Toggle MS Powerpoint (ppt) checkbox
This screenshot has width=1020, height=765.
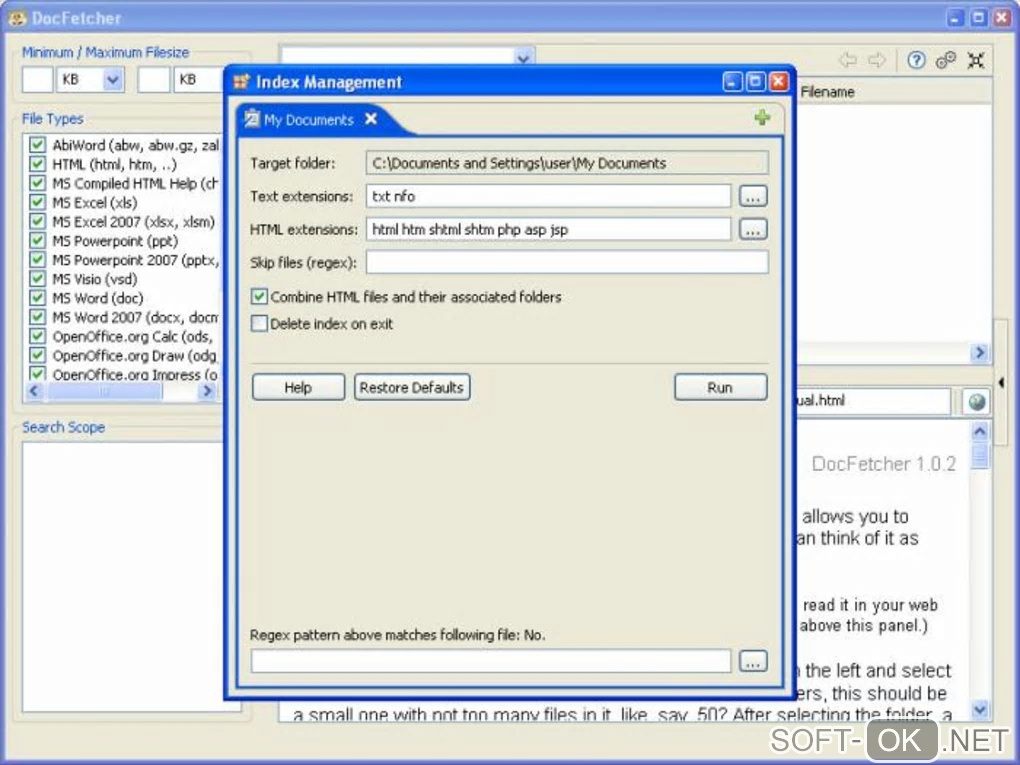point(38,240)
